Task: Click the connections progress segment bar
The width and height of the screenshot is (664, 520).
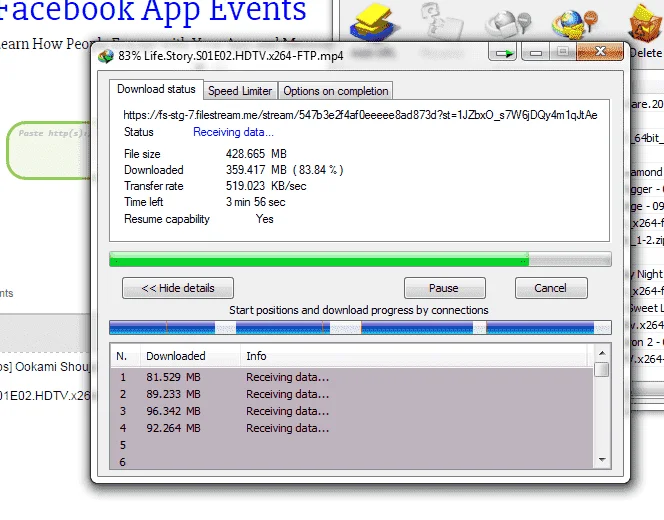Action: click(x=360, y=328)
